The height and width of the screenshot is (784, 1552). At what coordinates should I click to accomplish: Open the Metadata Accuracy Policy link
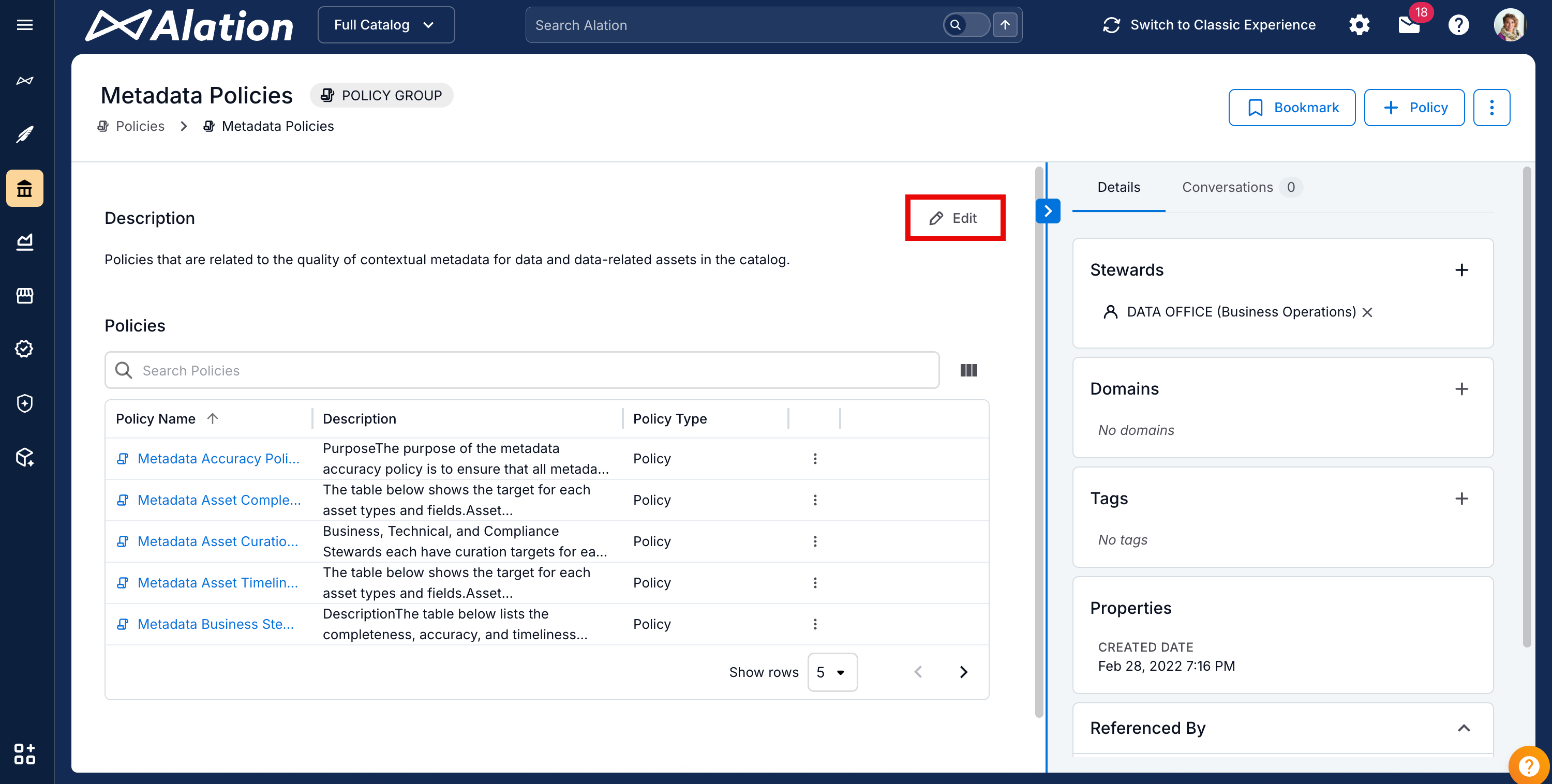[x=218, y=458]
